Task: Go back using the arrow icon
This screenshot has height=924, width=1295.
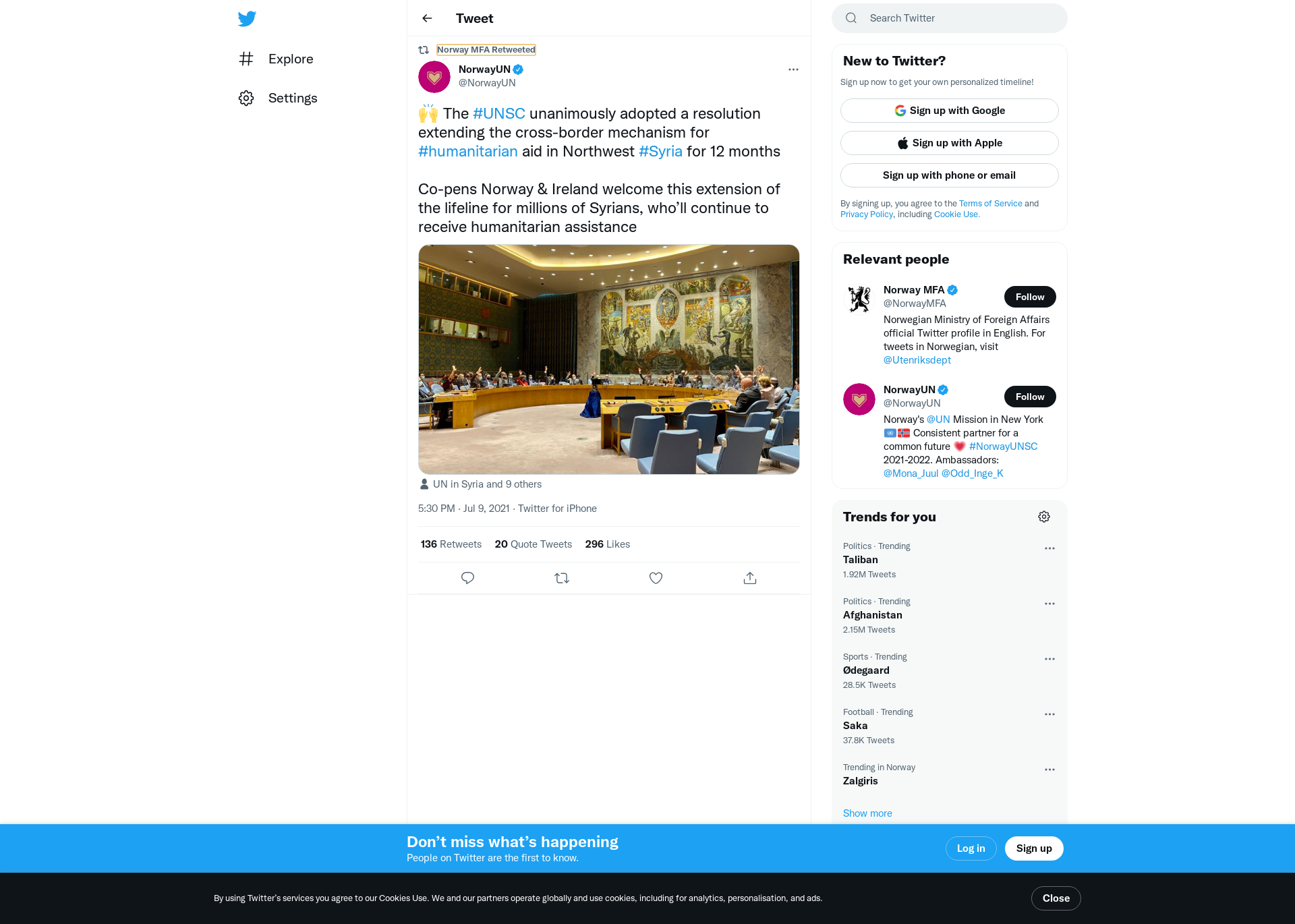Action: point(427,18)
